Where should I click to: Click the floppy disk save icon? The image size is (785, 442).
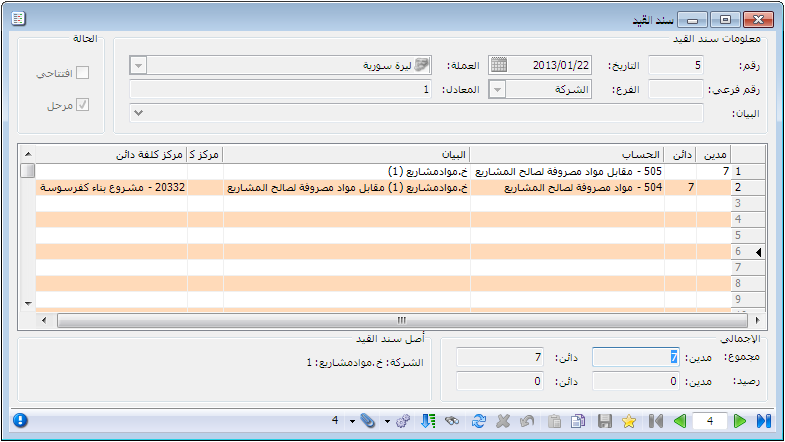[x=605, y=421]
